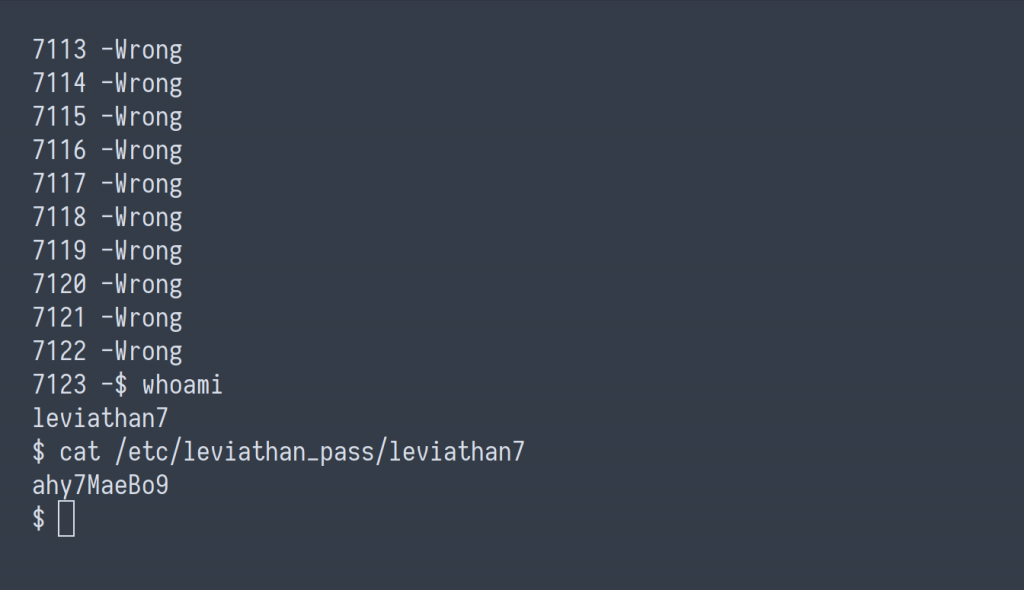Click the final '$' prompt symbol
Viewport: 1024px width, 590px height.
39,519
